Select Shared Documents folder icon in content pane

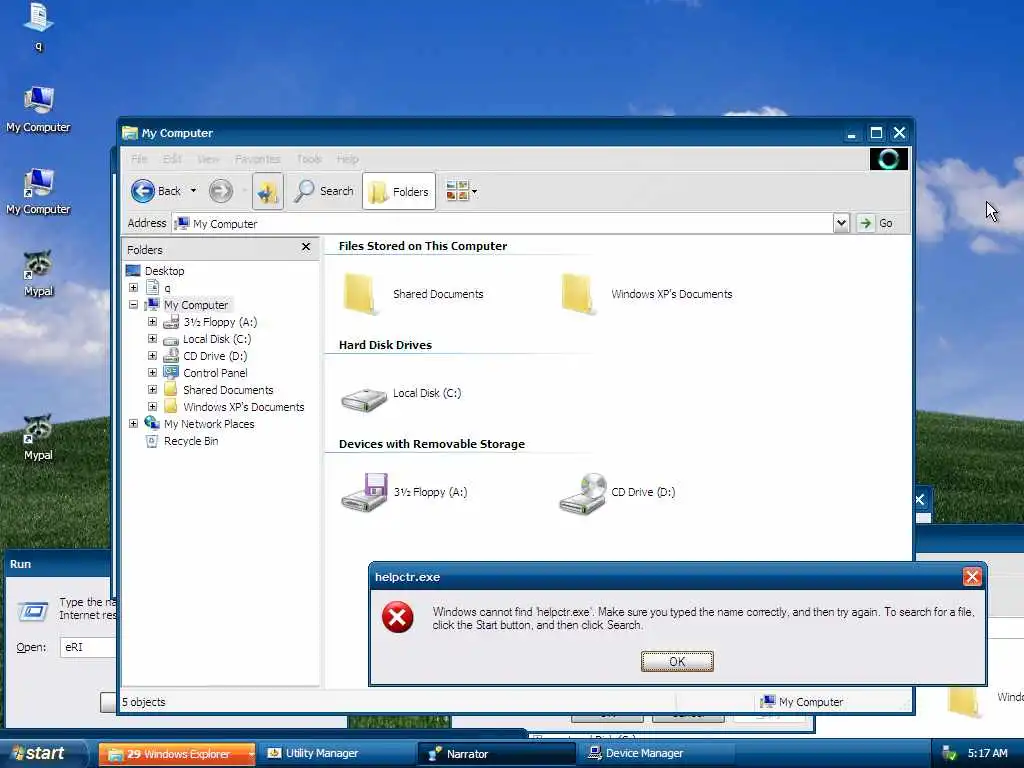[360, 295]
